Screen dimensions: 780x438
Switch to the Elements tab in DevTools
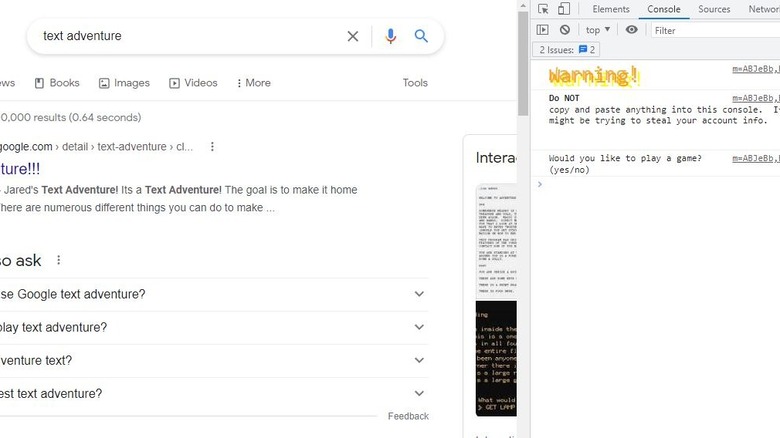click(x=610, y=9)
